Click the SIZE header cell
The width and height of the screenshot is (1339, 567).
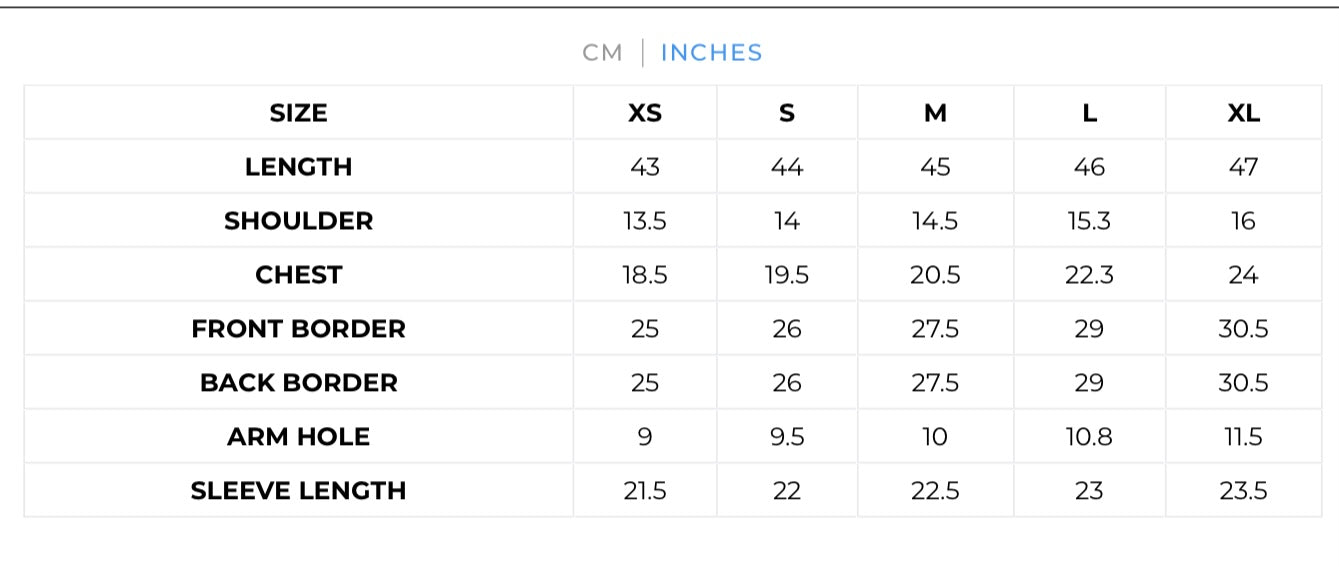tap(298, 113)
